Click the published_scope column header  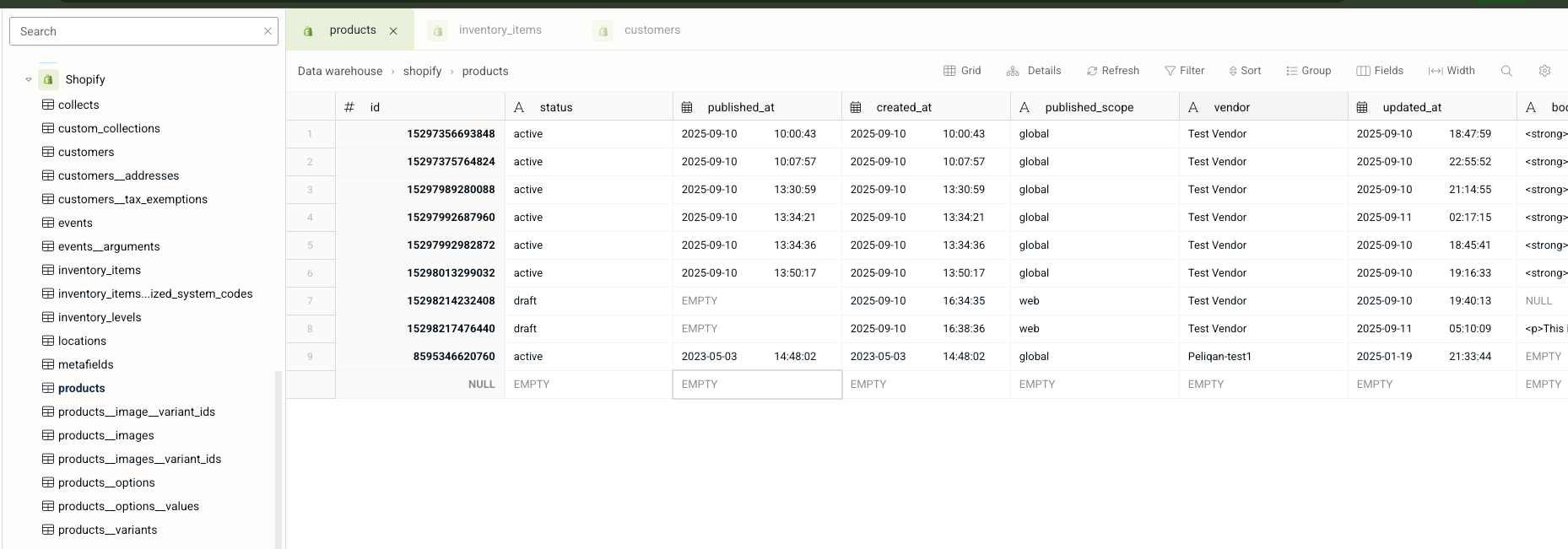(1095, 107)
